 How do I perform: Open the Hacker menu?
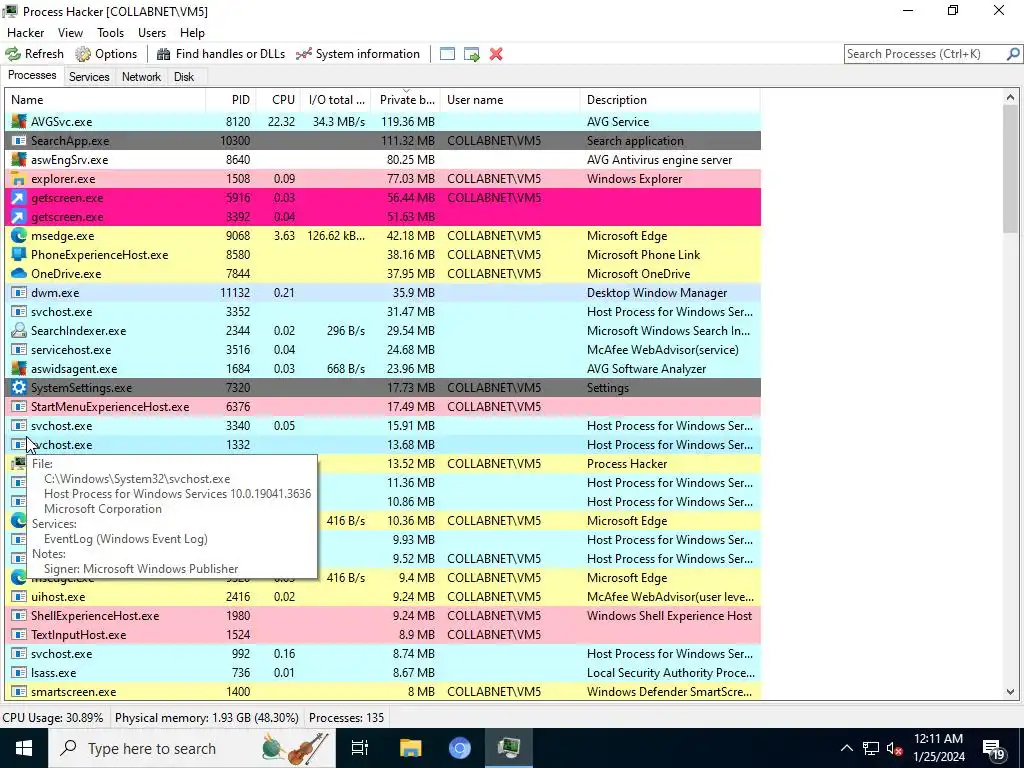tap(25, 33)
